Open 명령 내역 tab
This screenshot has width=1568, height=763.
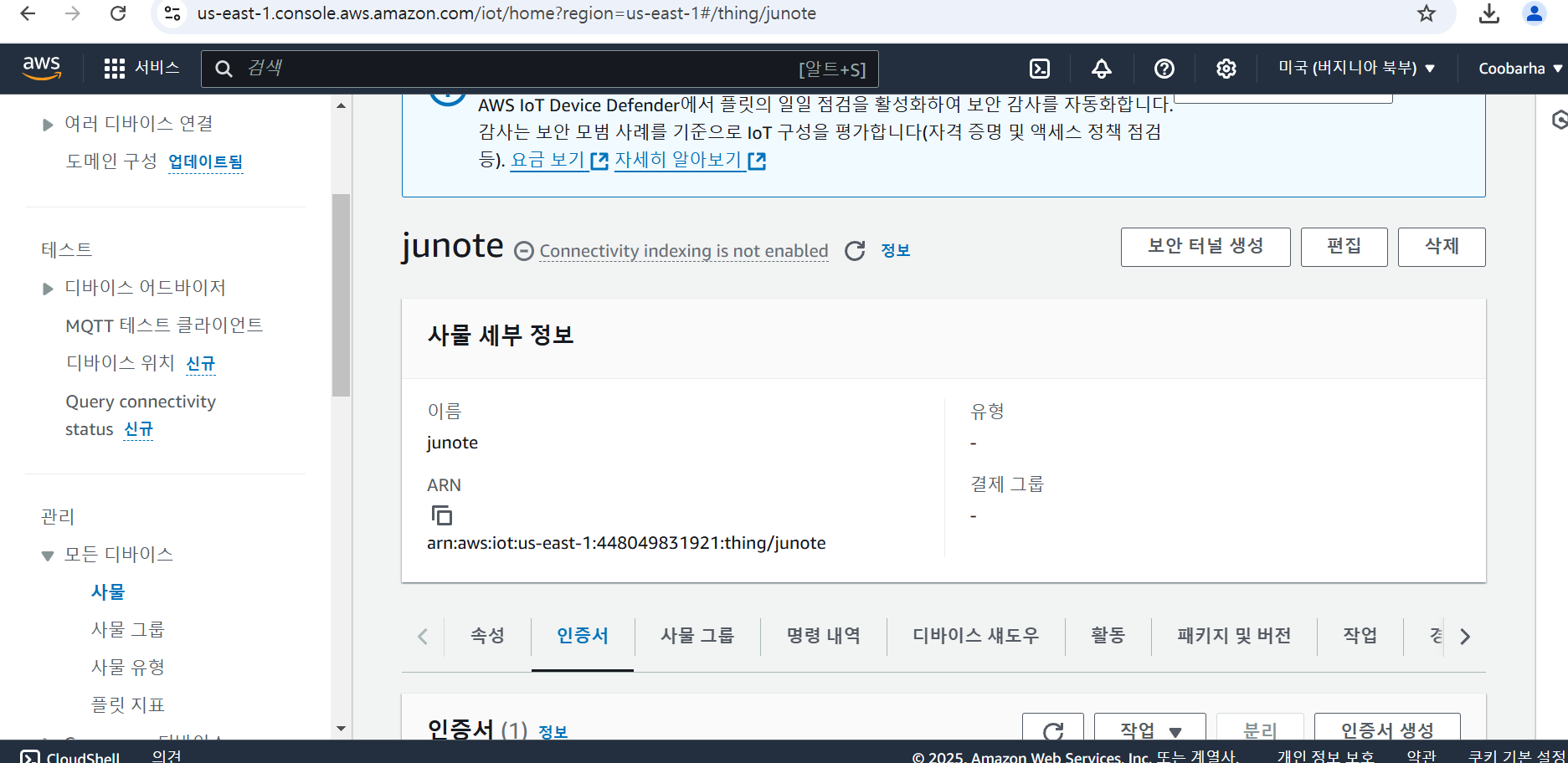824,636
